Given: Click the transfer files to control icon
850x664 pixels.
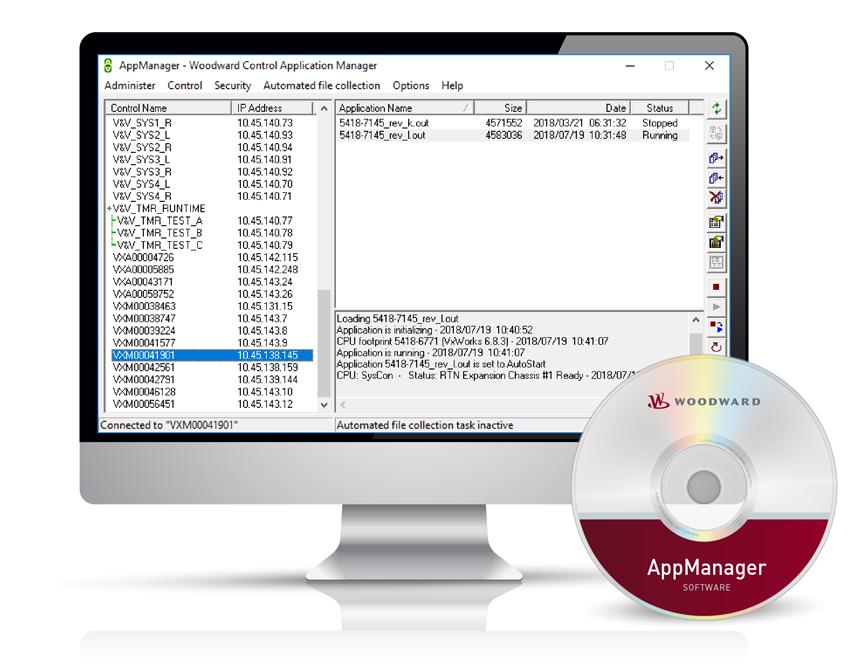Looking at the screenshot, I should pos(717,158).
